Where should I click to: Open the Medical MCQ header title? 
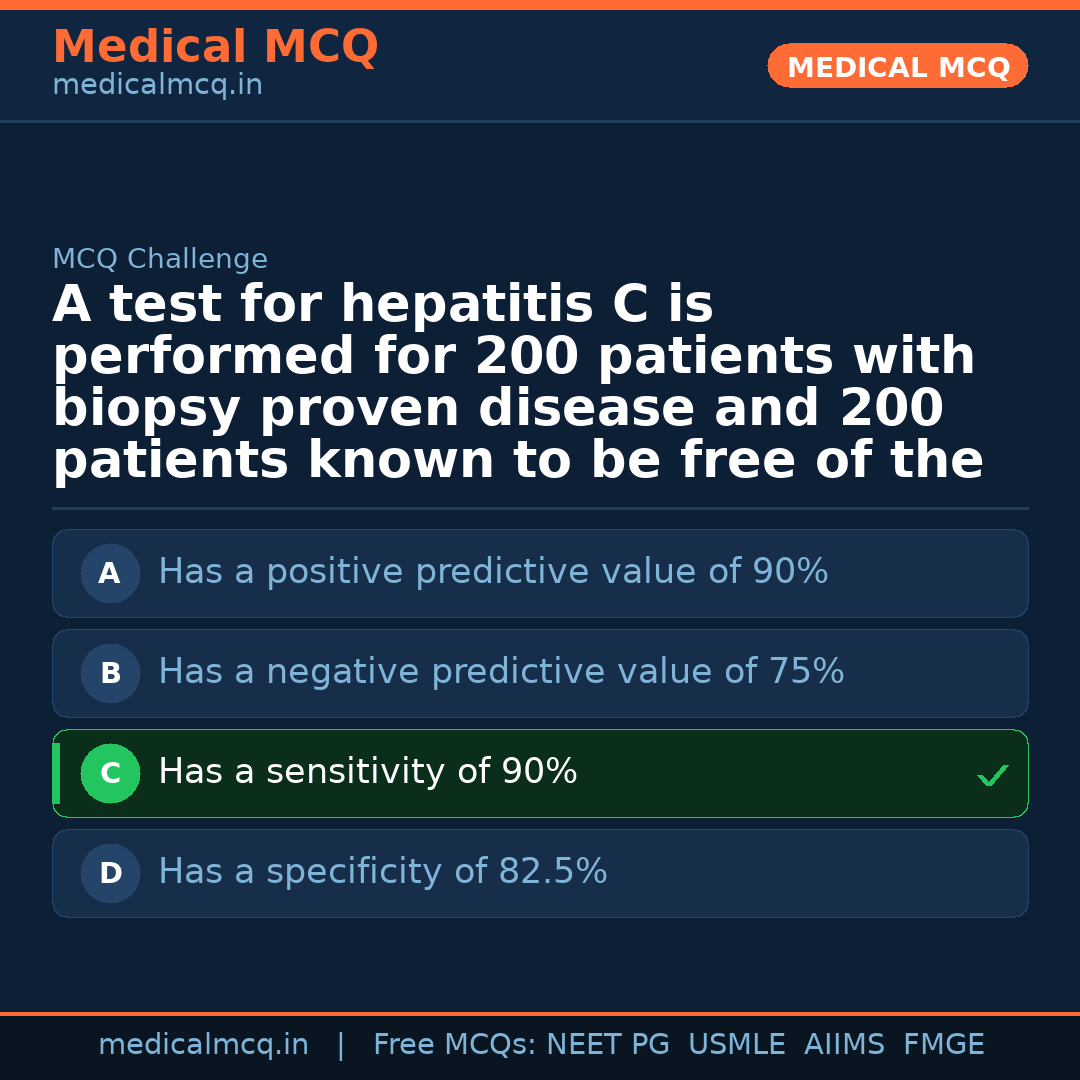click(x=215, y=47)
